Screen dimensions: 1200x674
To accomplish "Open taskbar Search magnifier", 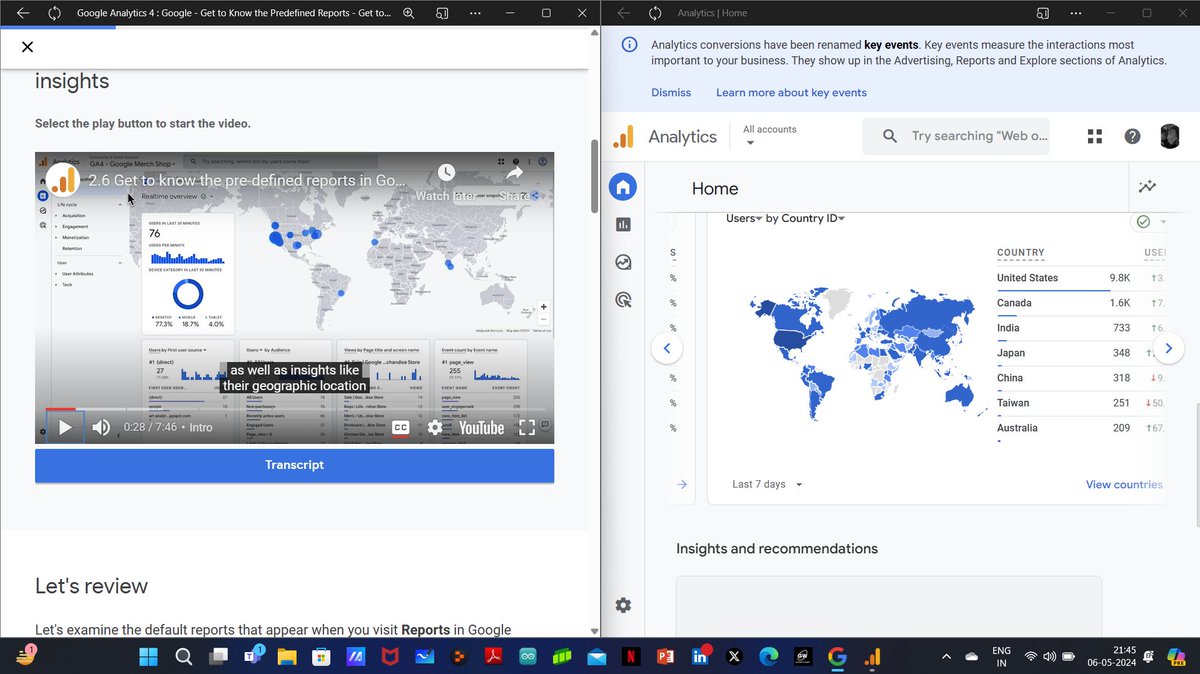I will (x=184, y=656).
